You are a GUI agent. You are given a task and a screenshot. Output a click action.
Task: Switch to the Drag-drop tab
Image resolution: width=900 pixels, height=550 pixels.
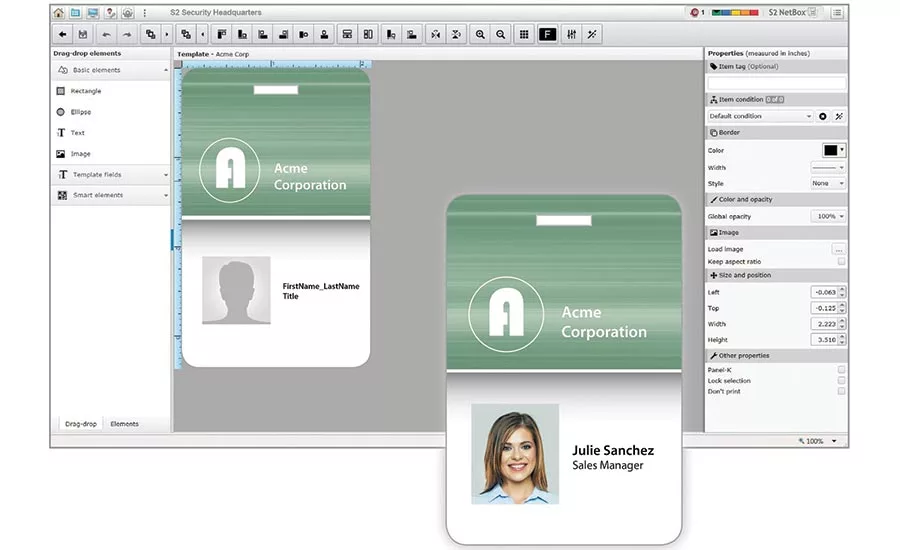pyautogui.click(x=80, y=424)
